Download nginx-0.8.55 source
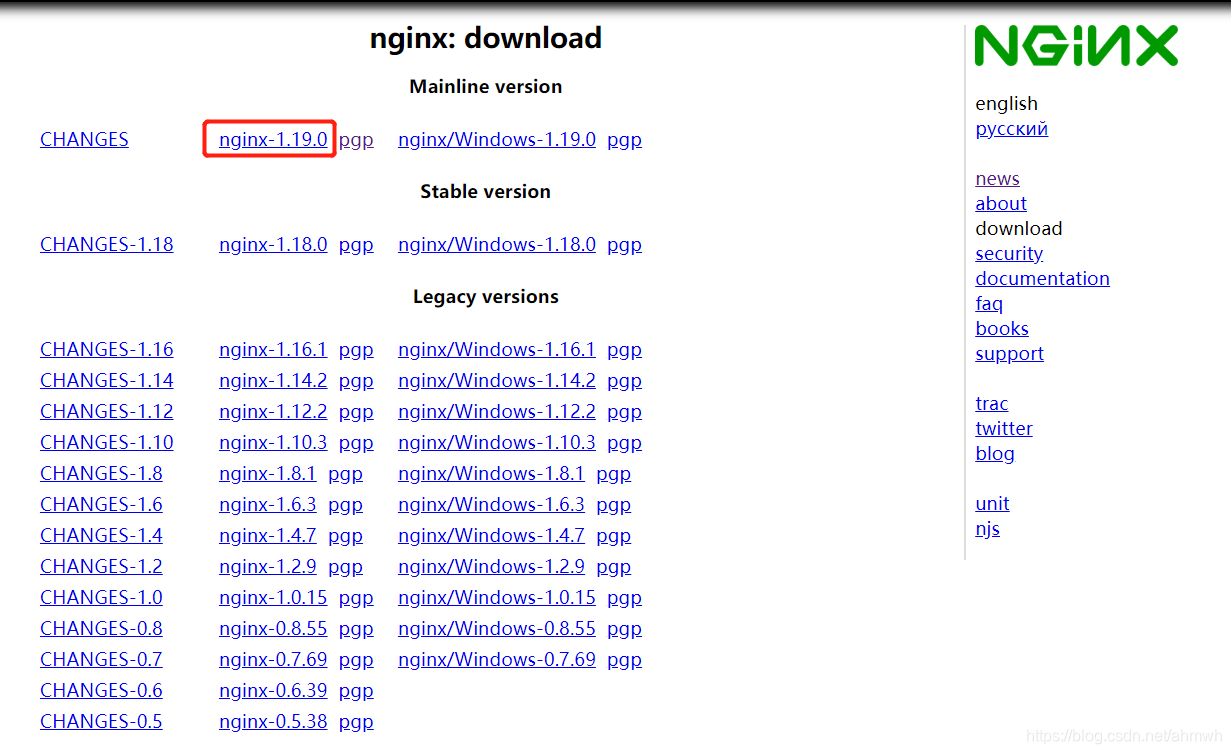 (273, 629)
